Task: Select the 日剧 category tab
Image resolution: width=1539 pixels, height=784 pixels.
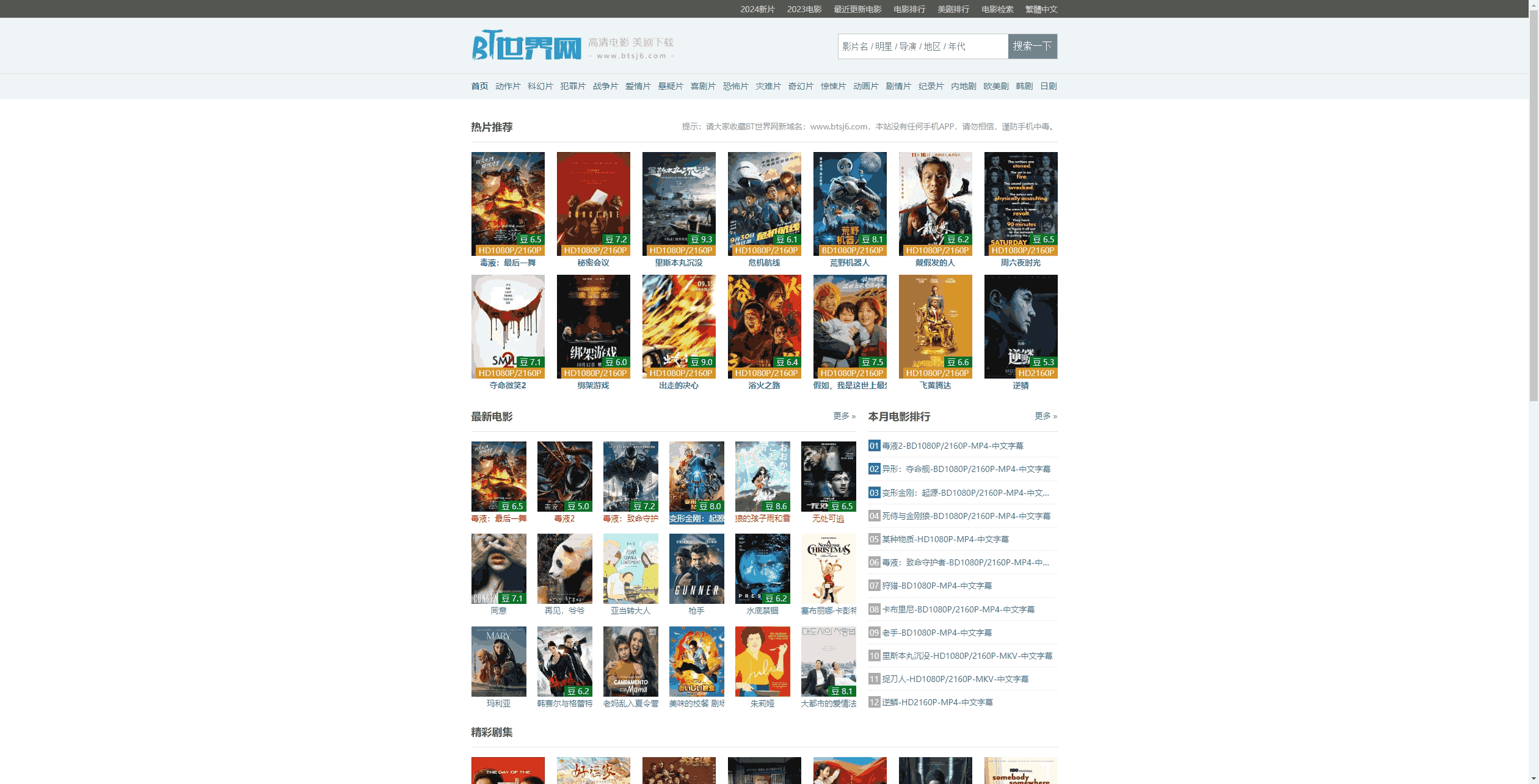Action: pyautogui.click(x=1049, y=86)
